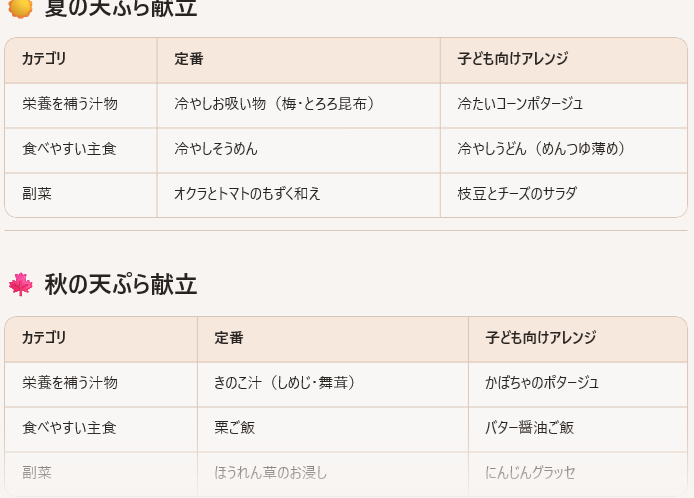Screen dimensions: 694x498
Task: Click the にんじんグラッセ cell
Action: [530, 472]
